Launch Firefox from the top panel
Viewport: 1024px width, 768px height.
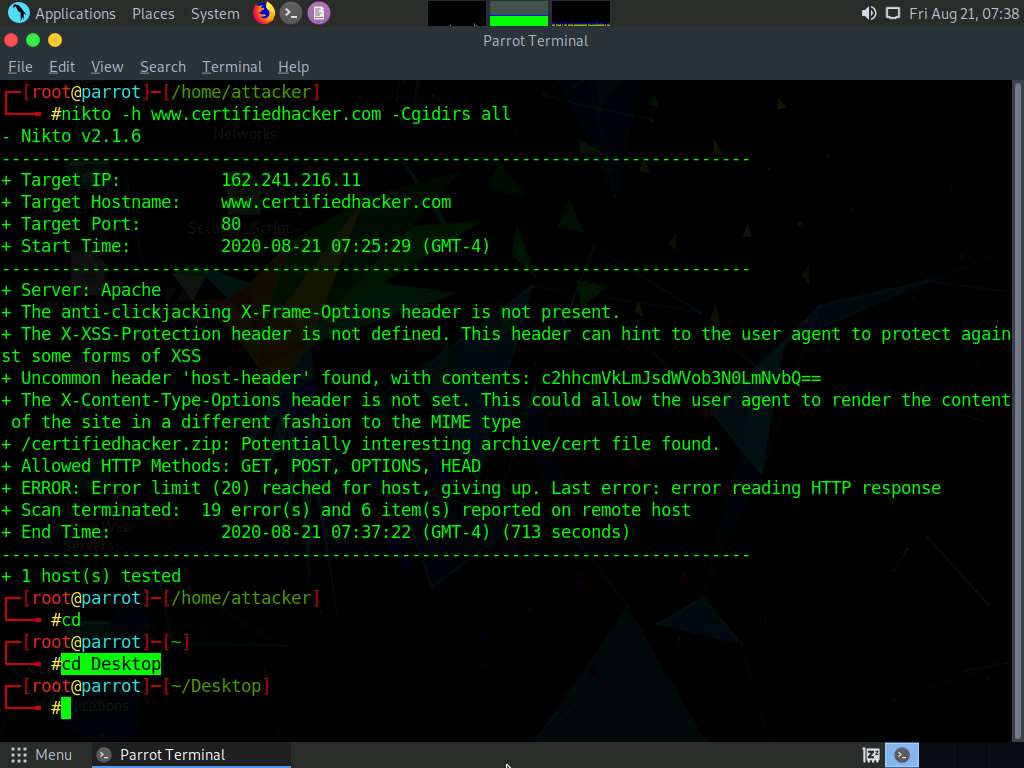[x=264, y=13]
